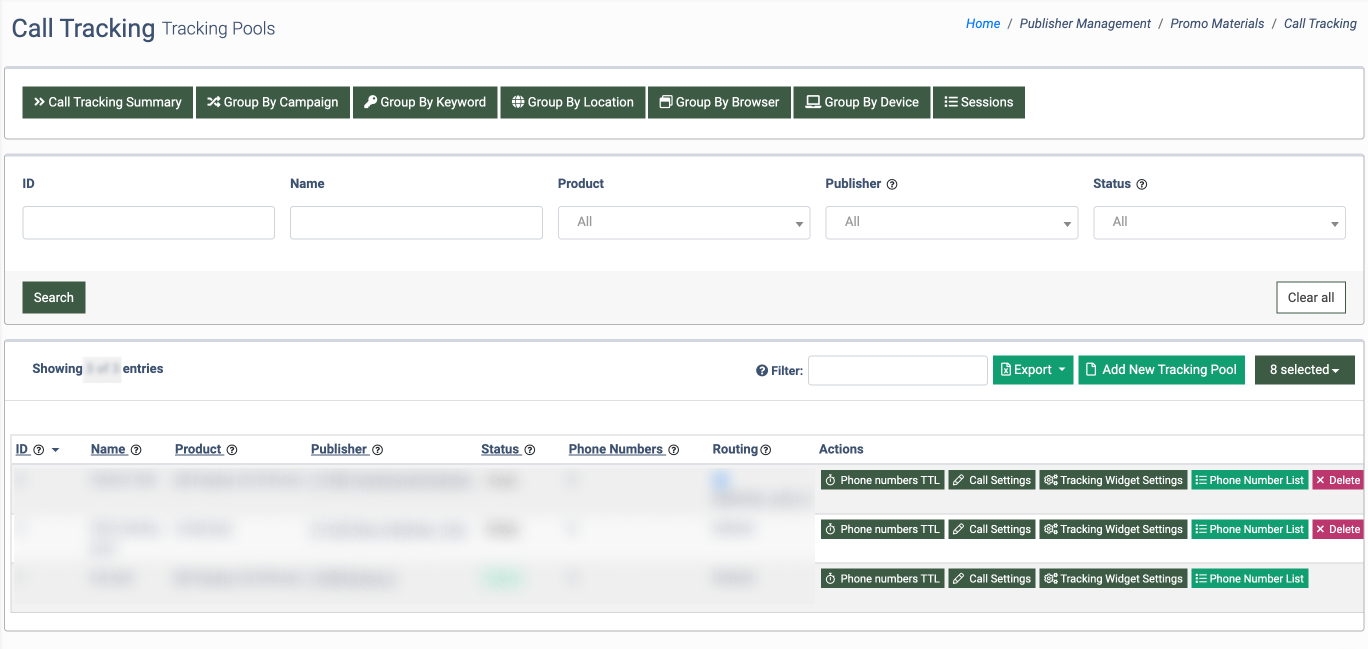Viewport: 1368px width, 649px height.
Task: Expand the Publisher dropdown filter
Action: point(951,222)
